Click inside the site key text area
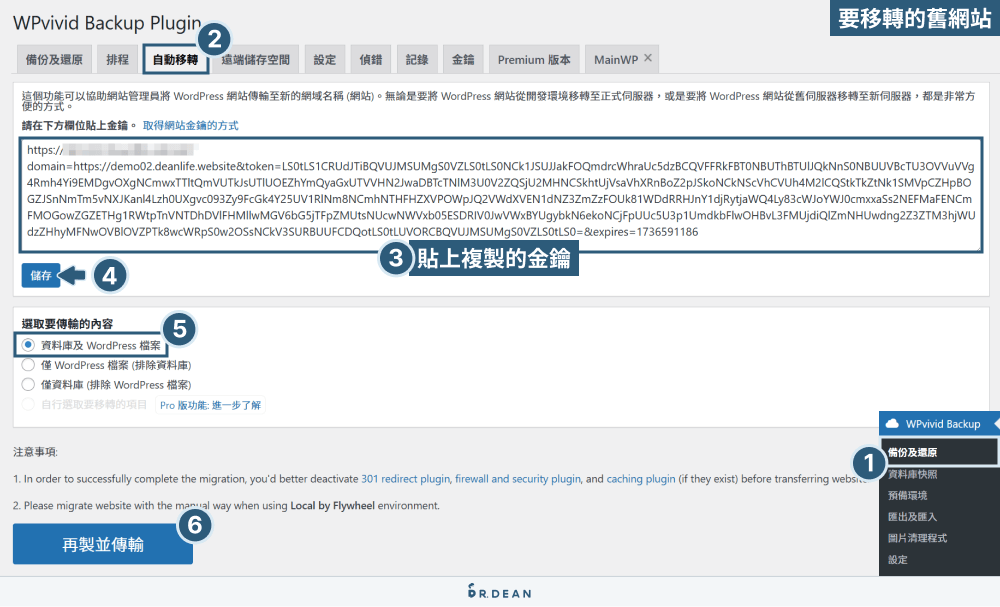The image size is (1000, 607). click(400, 190)
